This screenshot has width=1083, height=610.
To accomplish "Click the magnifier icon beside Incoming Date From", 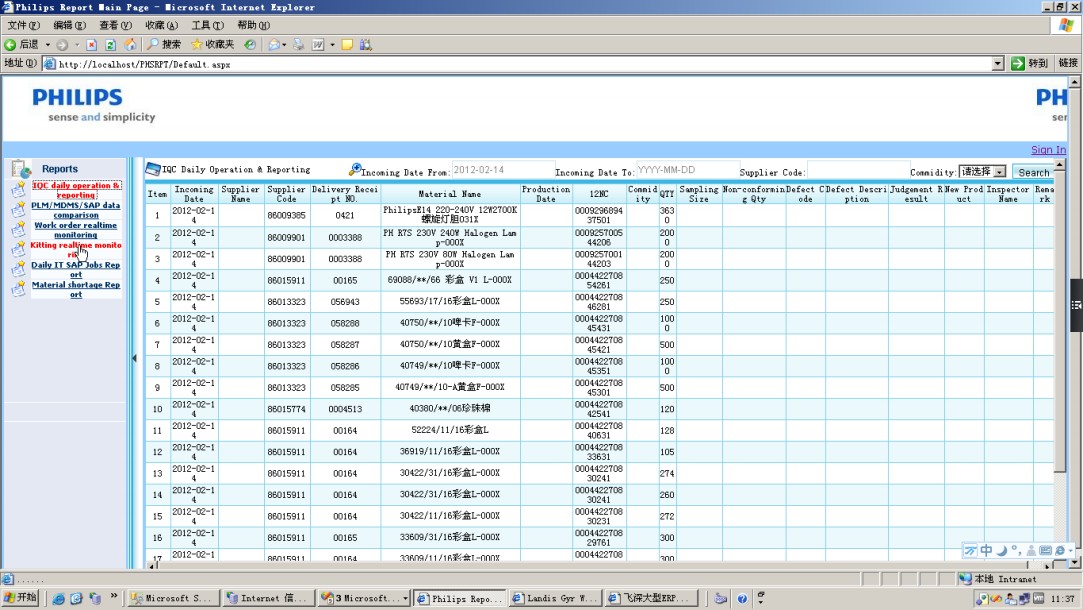I will (355, 169).
